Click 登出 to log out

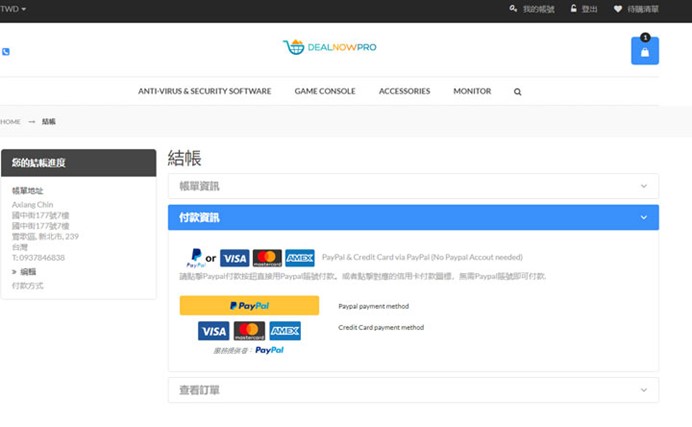tap(583, 9)
